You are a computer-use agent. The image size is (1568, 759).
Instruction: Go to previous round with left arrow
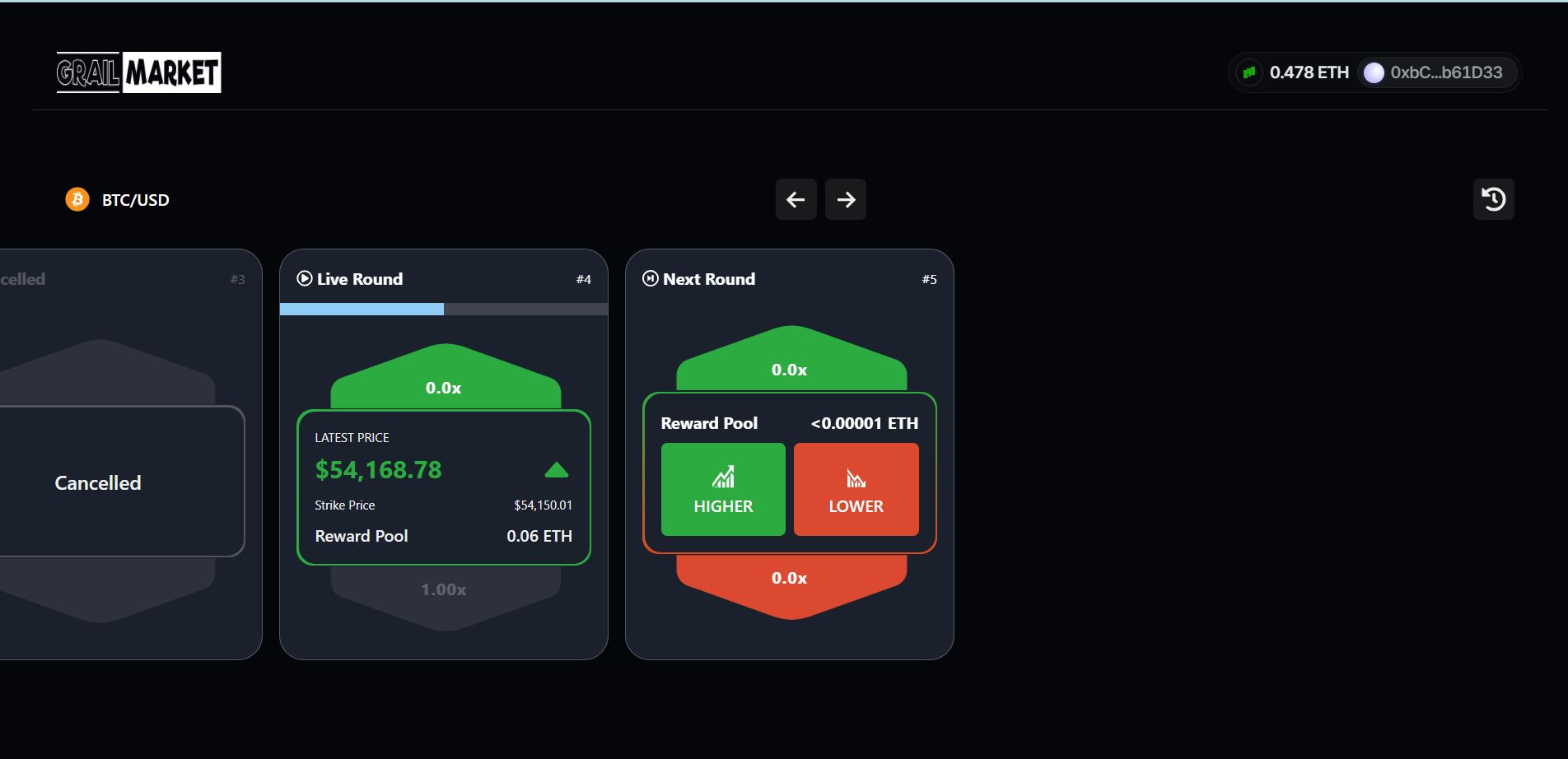[x=796, y=199]
